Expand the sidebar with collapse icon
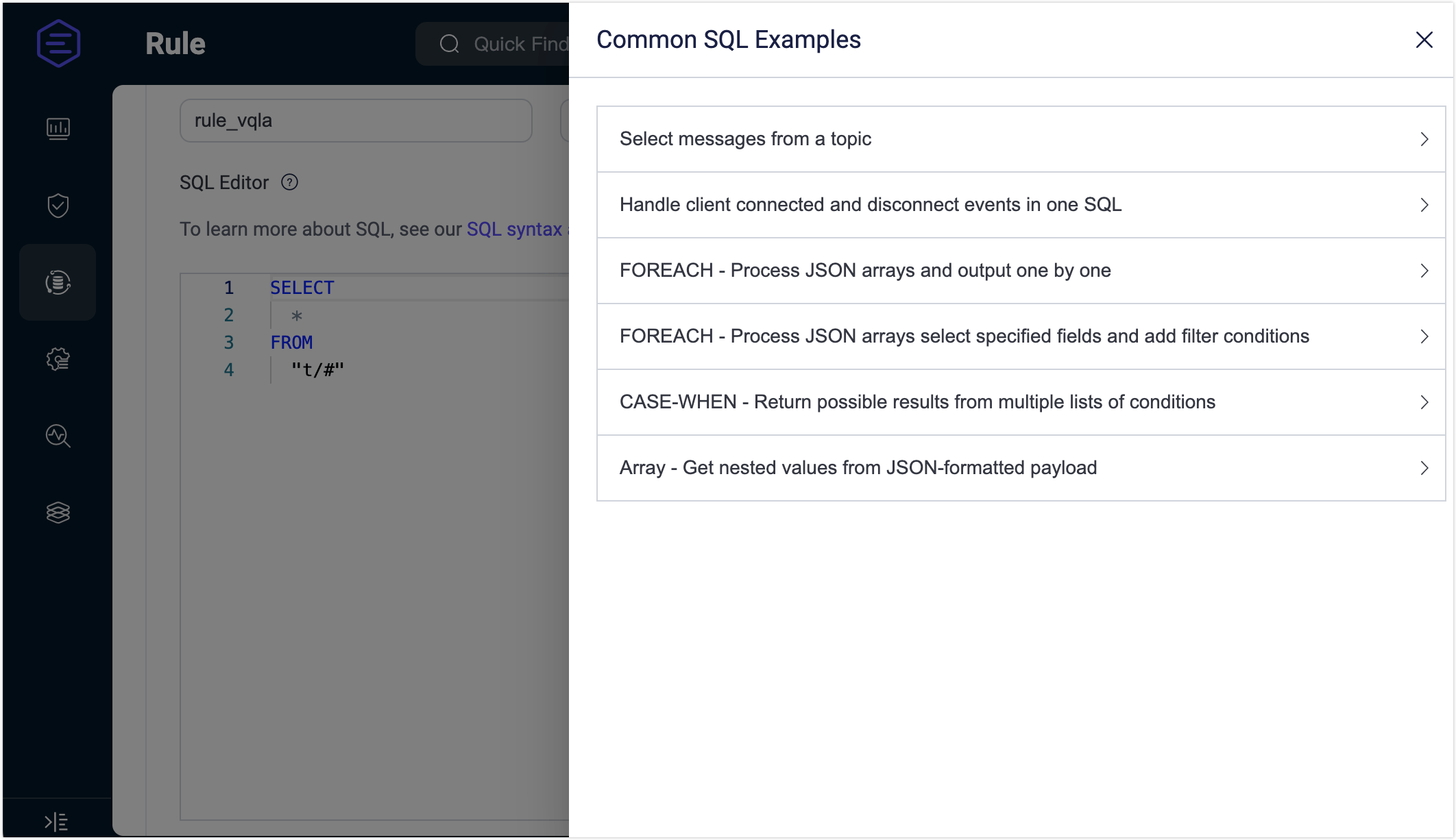This screenshot has height=840, width=1456. click(x=56, y=821)
